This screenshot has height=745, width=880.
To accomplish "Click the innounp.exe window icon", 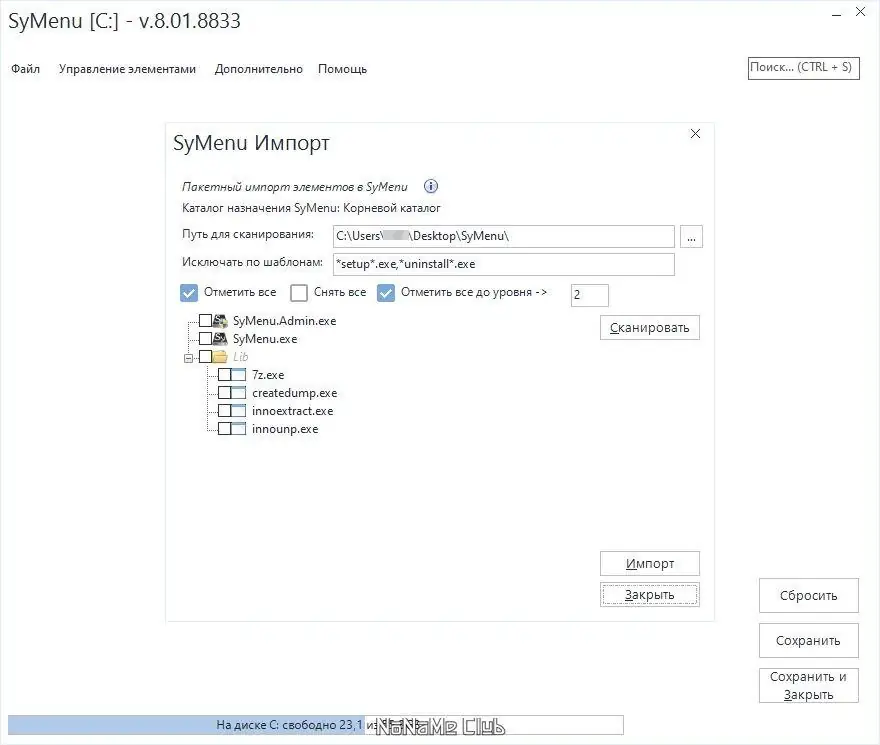I will click(239, 428).
